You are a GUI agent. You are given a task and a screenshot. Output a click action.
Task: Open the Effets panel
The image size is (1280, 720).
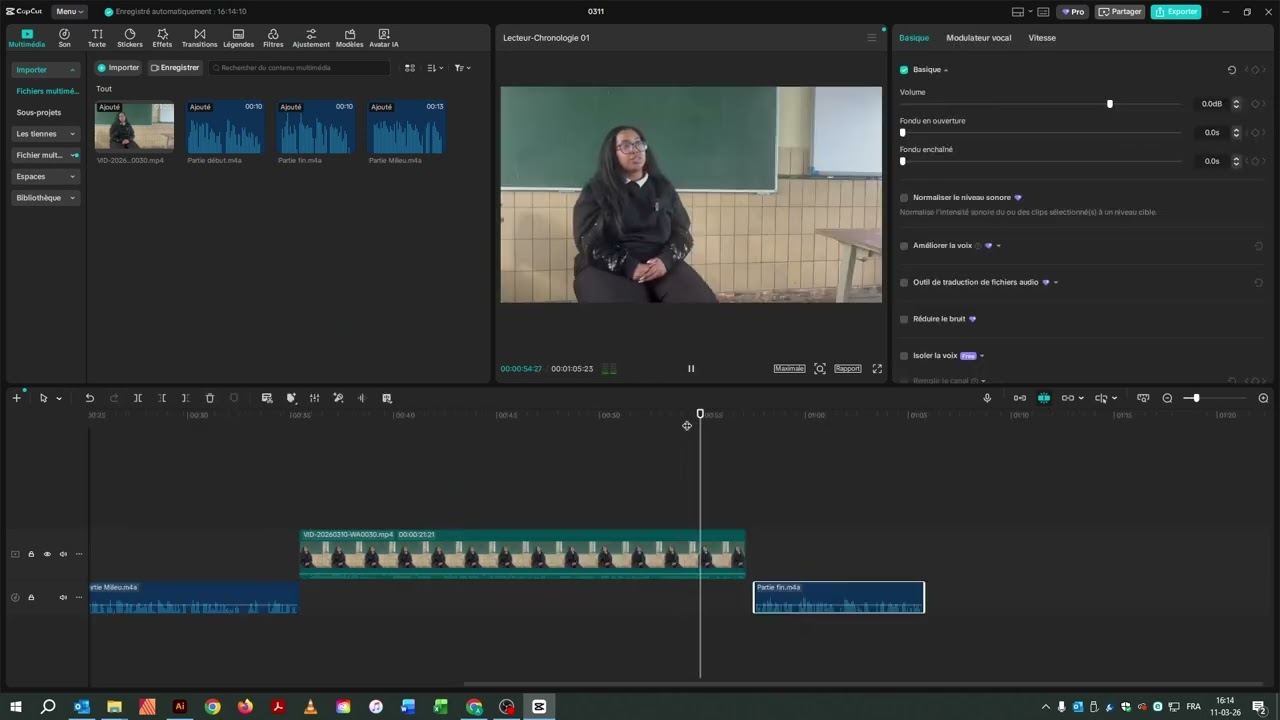coord(162,38)
